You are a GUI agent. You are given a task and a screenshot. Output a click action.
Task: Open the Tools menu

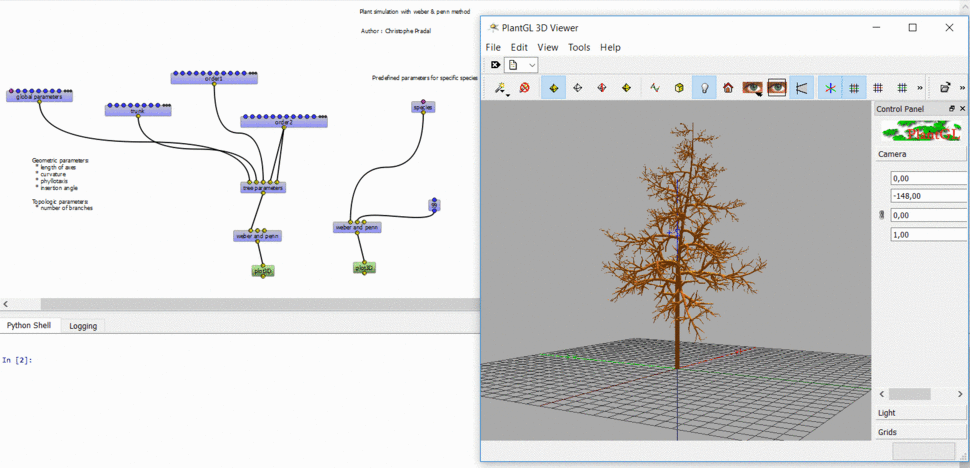coord(579,47)
